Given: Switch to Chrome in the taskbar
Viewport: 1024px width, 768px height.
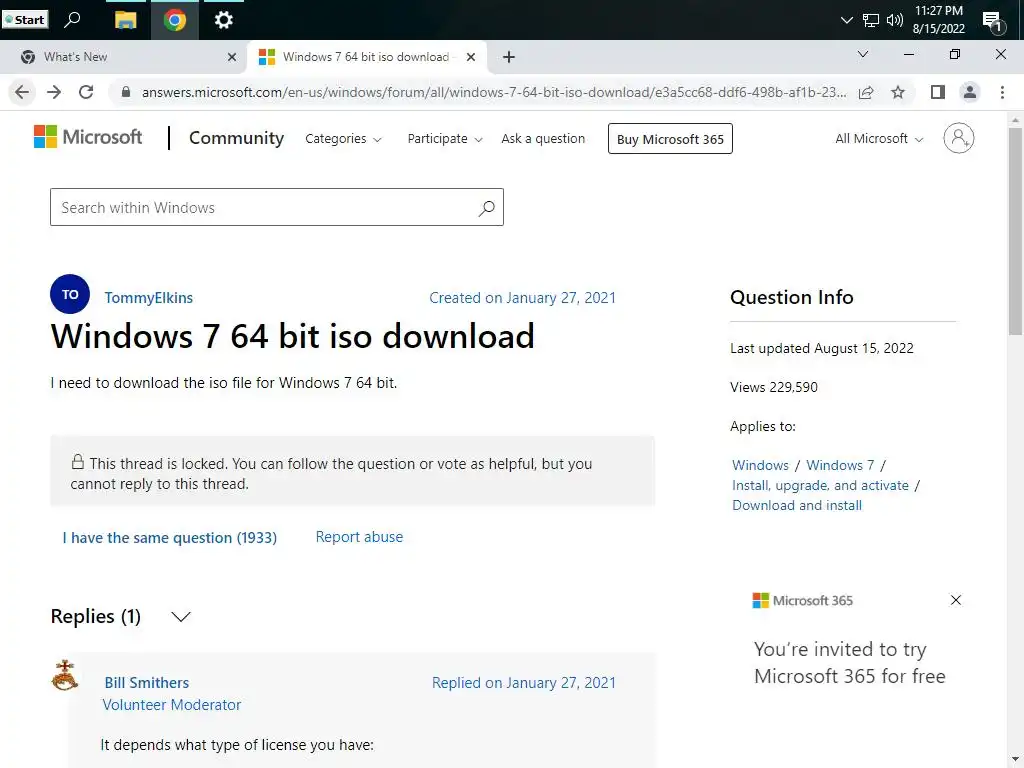Looking at the screenshot, I should (174, 20).
